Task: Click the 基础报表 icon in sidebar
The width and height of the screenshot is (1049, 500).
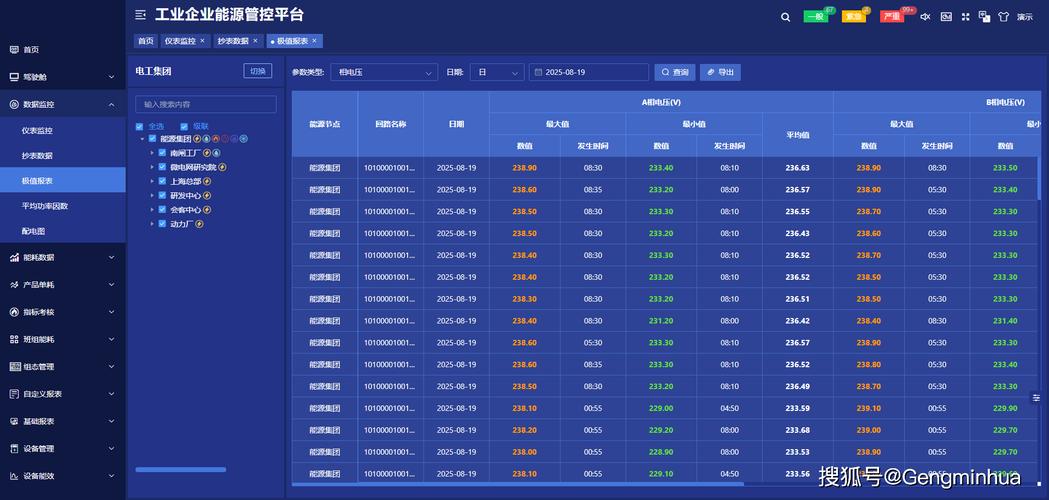Action: [14, 422]
